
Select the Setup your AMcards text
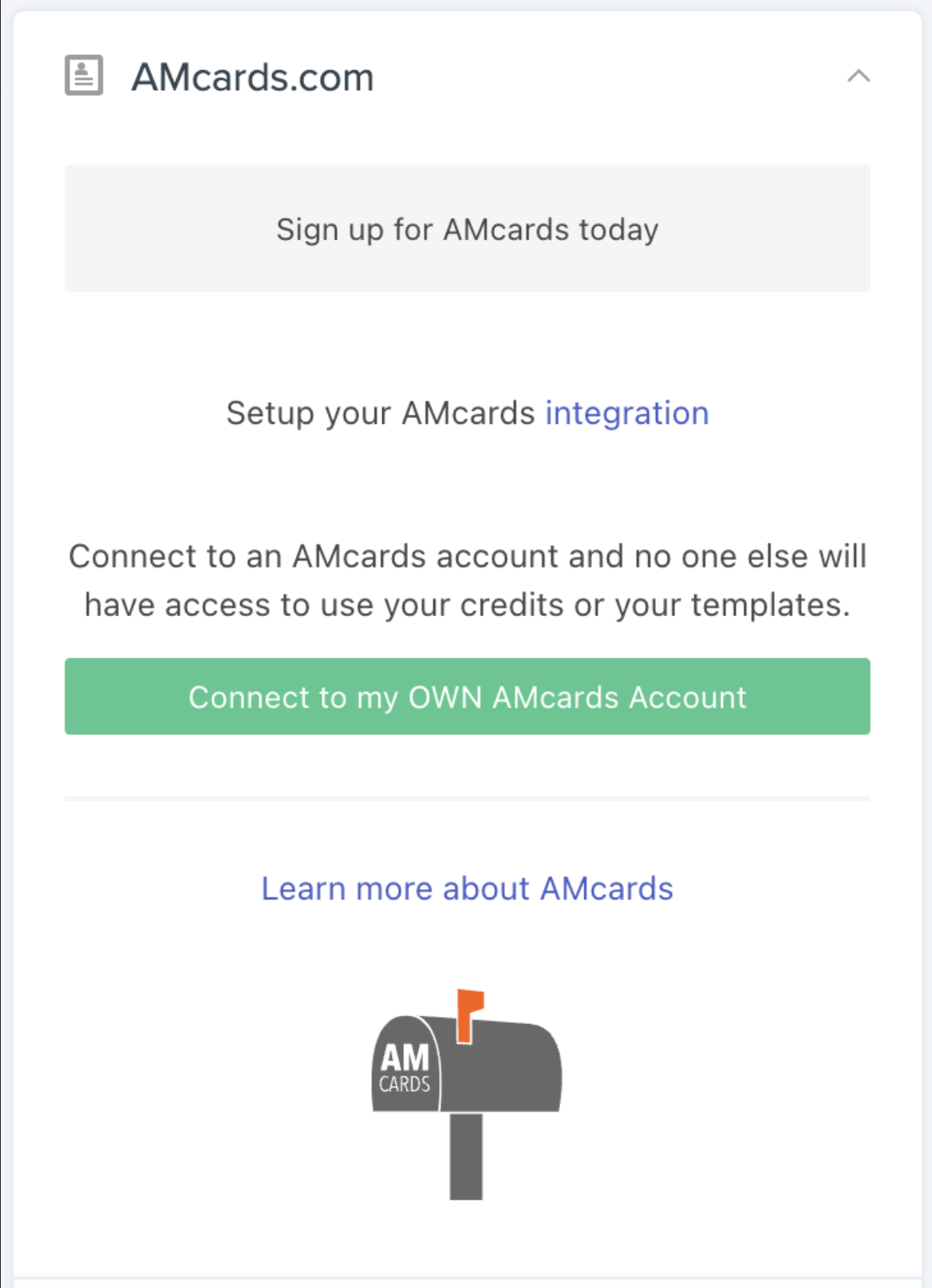click(381, 413)
